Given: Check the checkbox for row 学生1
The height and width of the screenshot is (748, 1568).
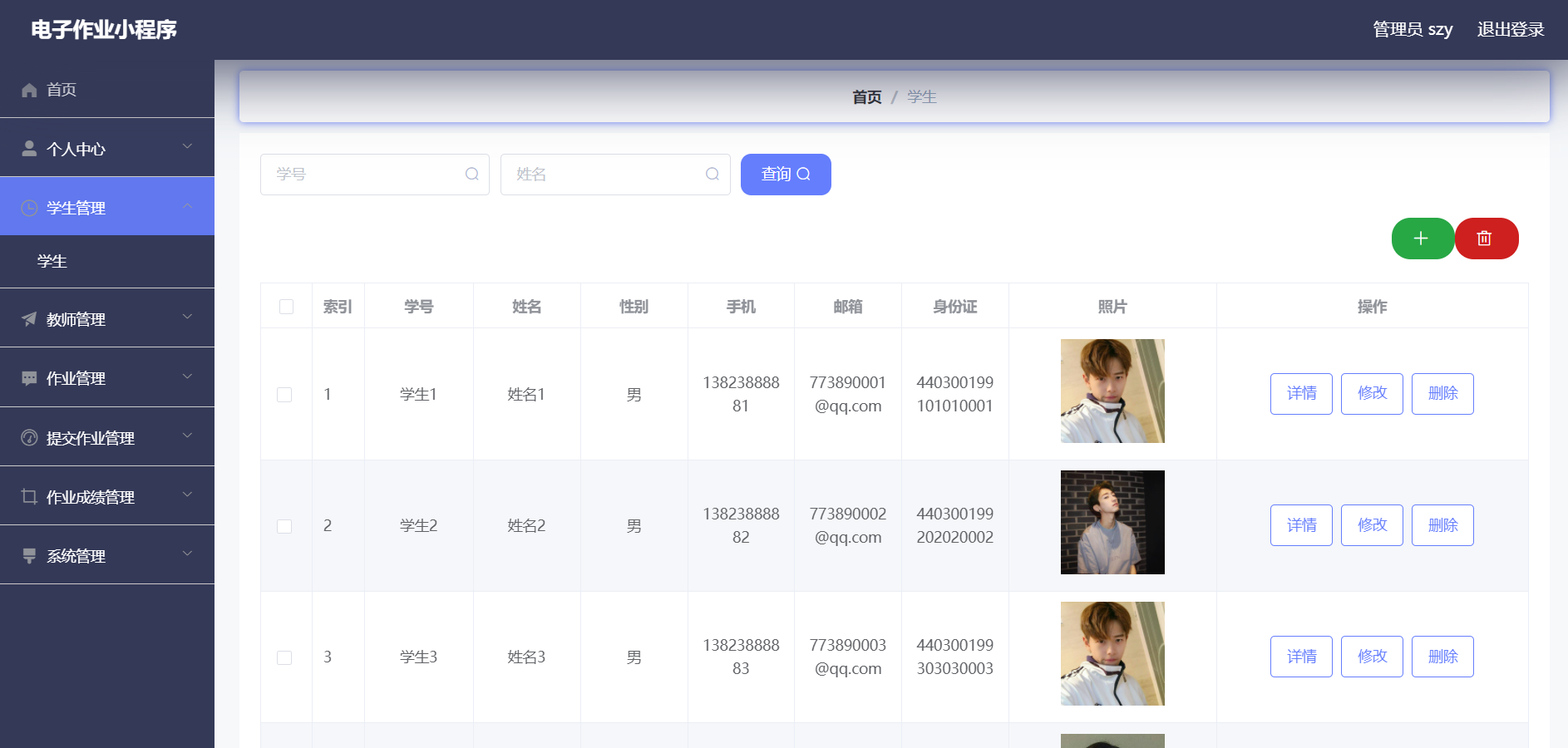Looking at the screenshot, I should [284, 395].
